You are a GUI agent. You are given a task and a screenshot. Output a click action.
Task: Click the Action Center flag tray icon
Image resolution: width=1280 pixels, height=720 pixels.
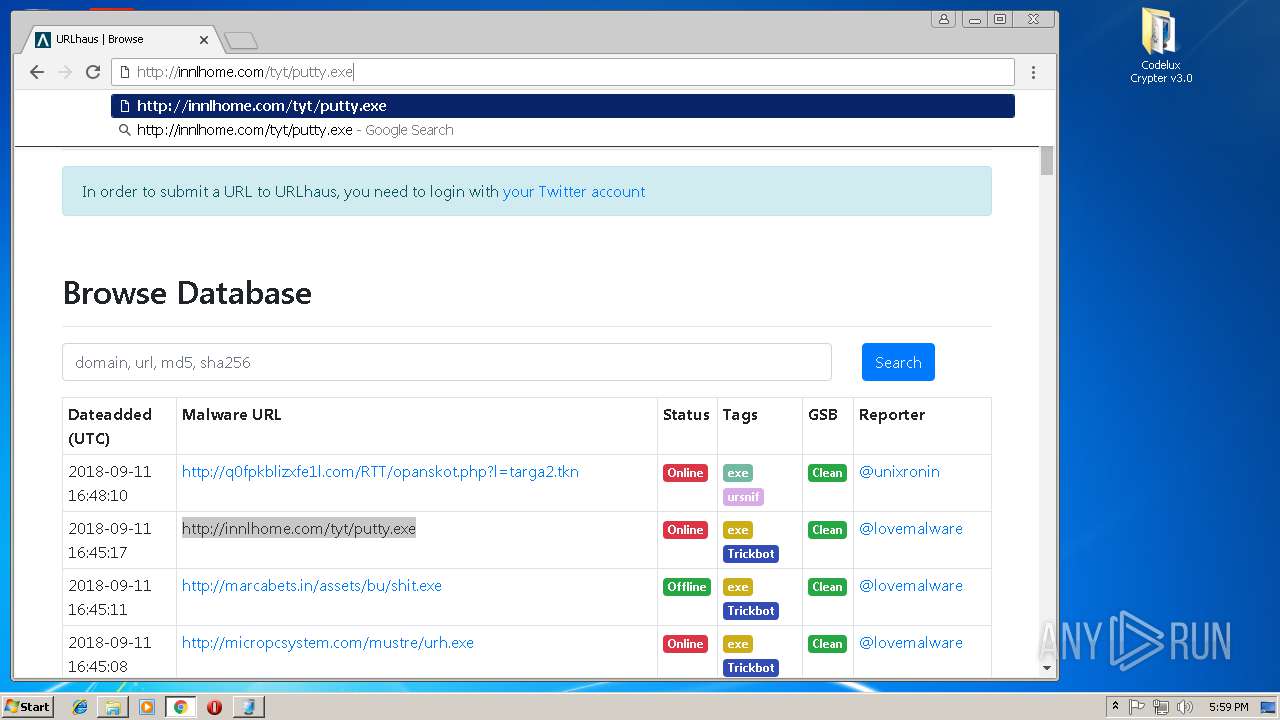point(1137,707)
